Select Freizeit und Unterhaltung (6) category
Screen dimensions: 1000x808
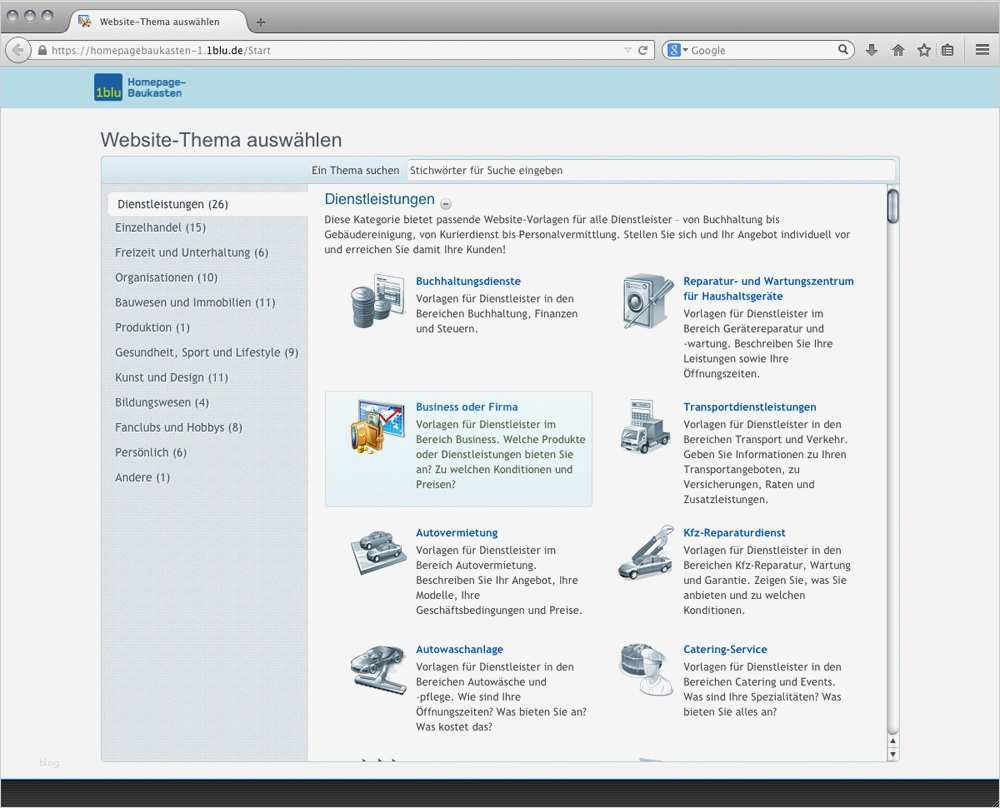click(x=191, y=253)
